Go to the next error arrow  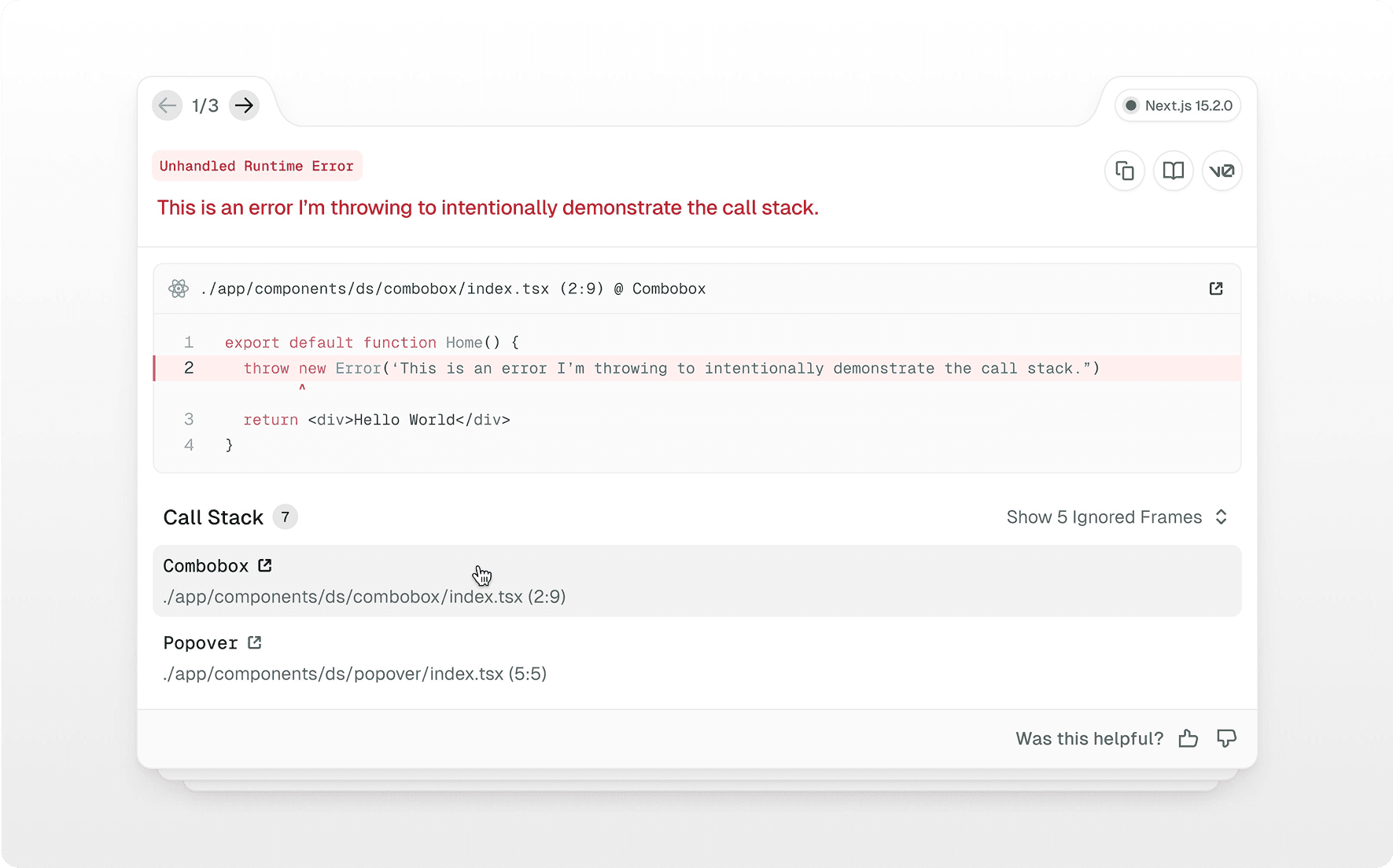tap(245, 105)
